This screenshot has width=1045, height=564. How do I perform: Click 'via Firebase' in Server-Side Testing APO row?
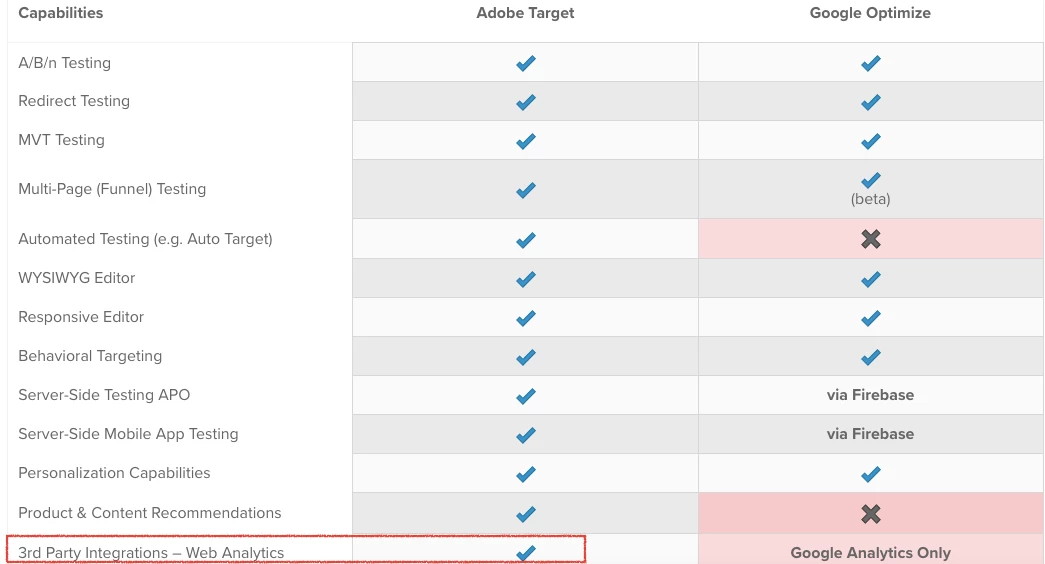pos(870,395)
